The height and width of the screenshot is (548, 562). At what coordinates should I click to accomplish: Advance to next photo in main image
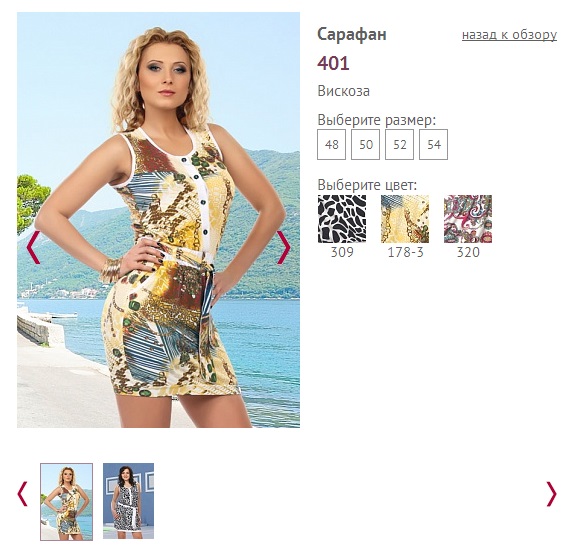[284, 247]
